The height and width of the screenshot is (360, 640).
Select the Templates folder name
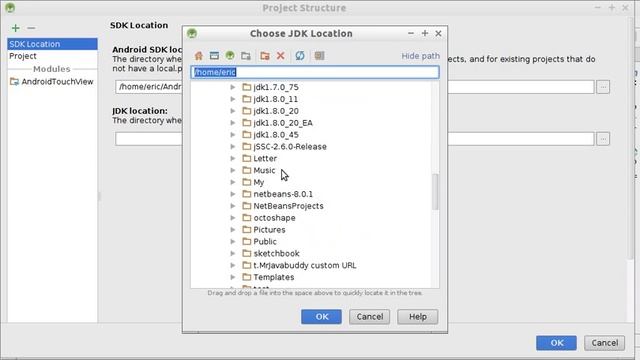pos(273,277)
